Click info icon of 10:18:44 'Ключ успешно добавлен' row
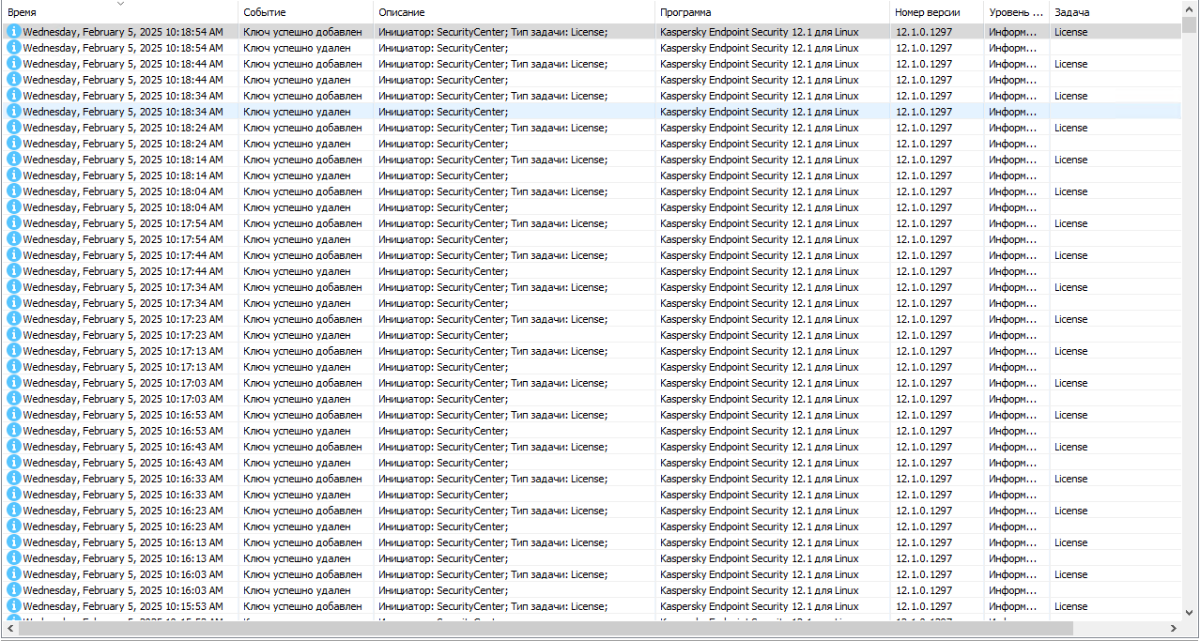The height and width of the screenshot is (641, 1200). coord(14,64)
